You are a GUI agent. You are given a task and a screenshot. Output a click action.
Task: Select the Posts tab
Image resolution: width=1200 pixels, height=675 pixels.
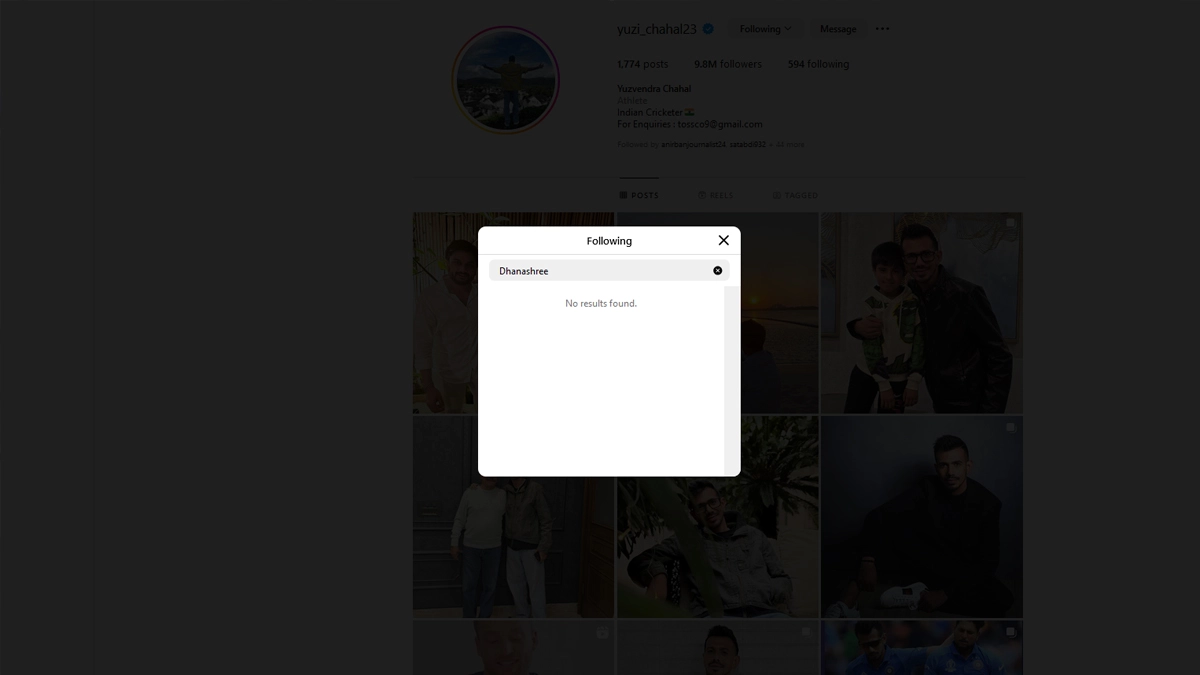pyautogui.click(x=639, y=195)
